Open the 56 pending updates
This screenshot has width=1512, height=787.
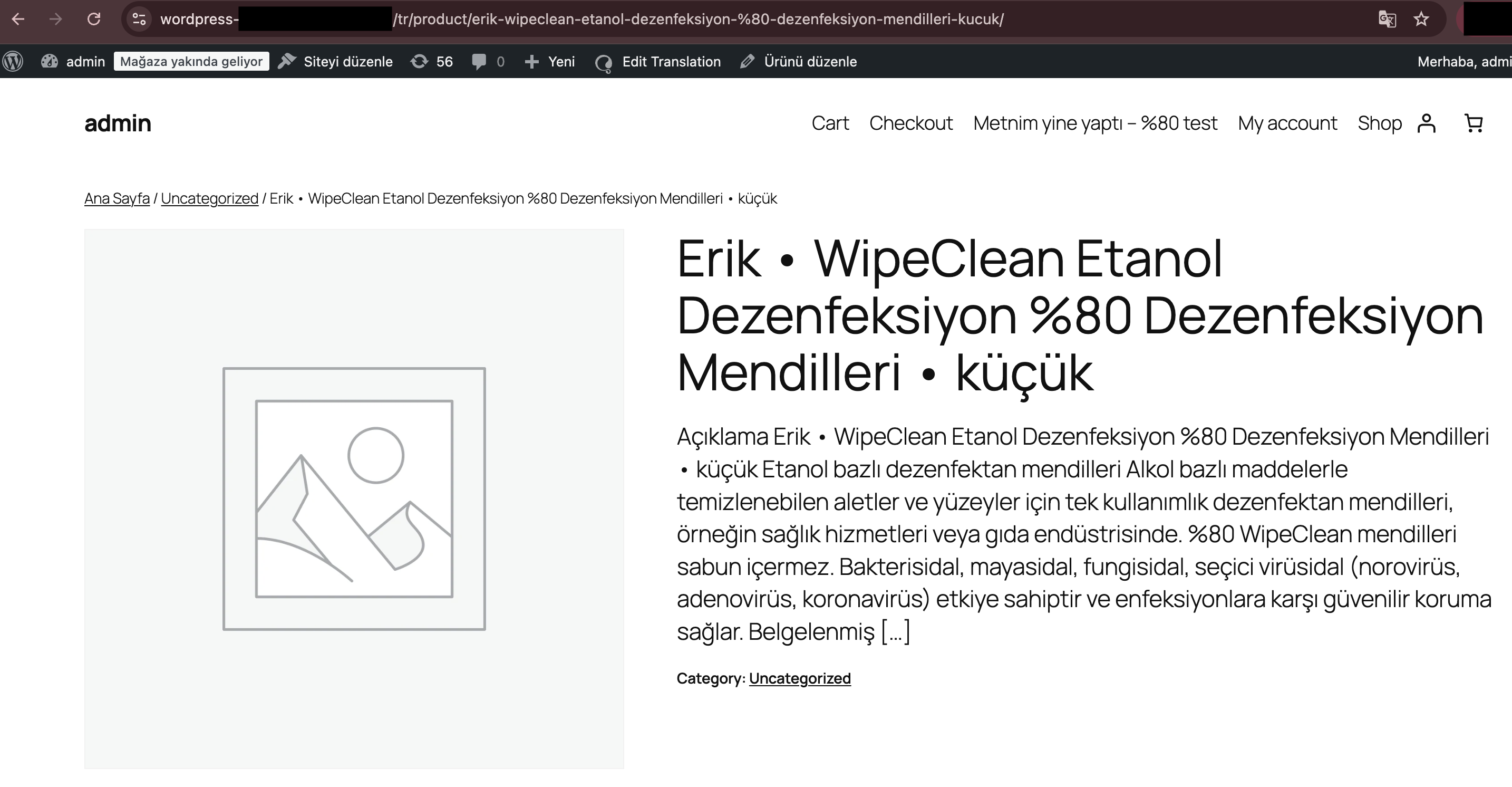(432, 62)
